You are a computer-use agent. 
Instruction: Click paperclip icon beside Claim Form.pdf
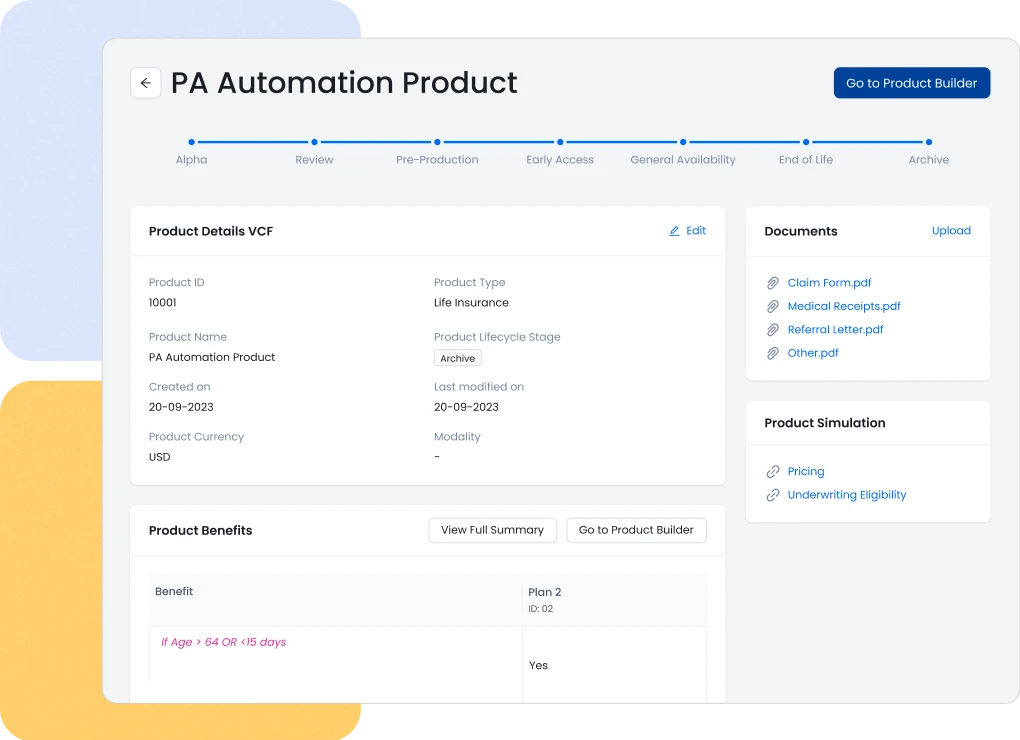click(x=772, y=283)
